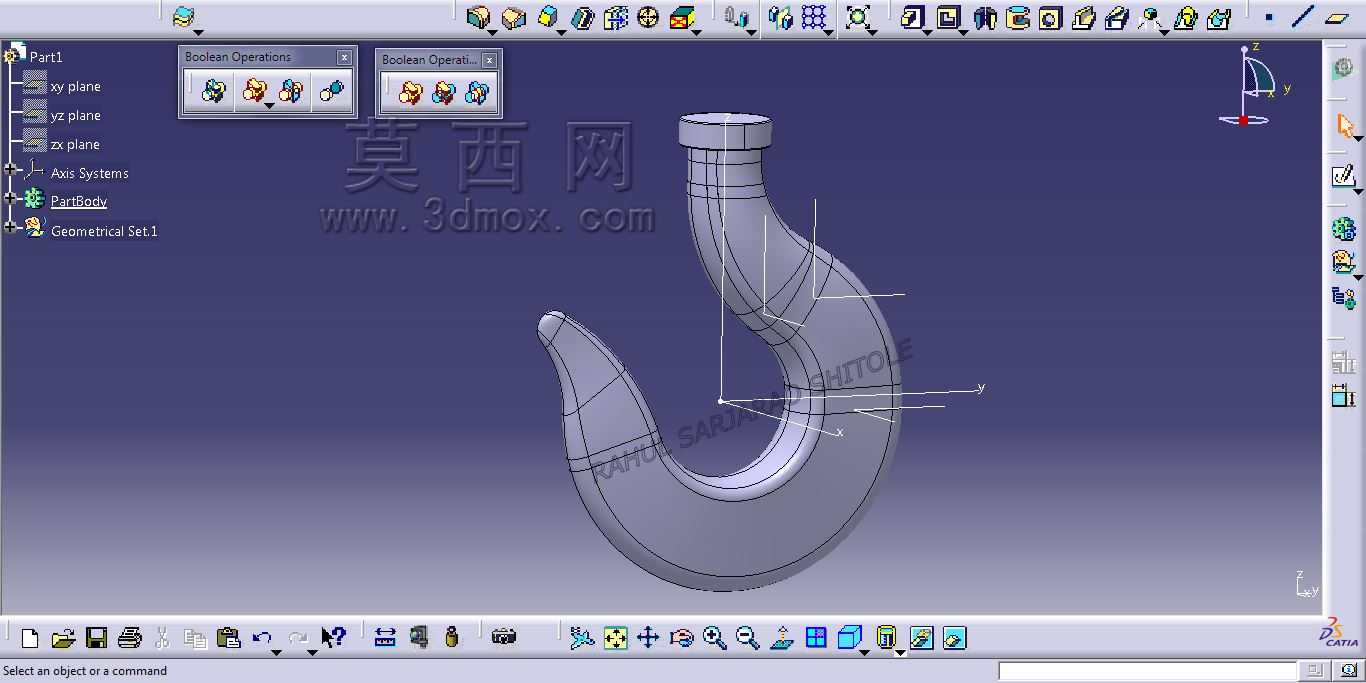Viewport: 1366px width, 683px height.
Task: Click Intersect icon in second Boolean toolbar
Action: click(477, 94)
